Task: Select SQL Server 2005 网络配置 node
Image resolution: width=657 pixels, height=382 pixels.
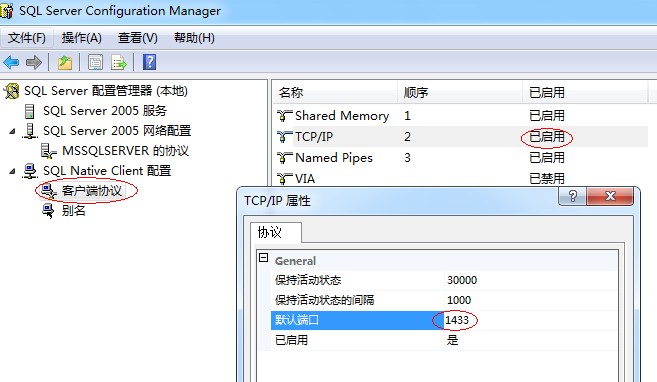Action: click(x=117, y=131)
